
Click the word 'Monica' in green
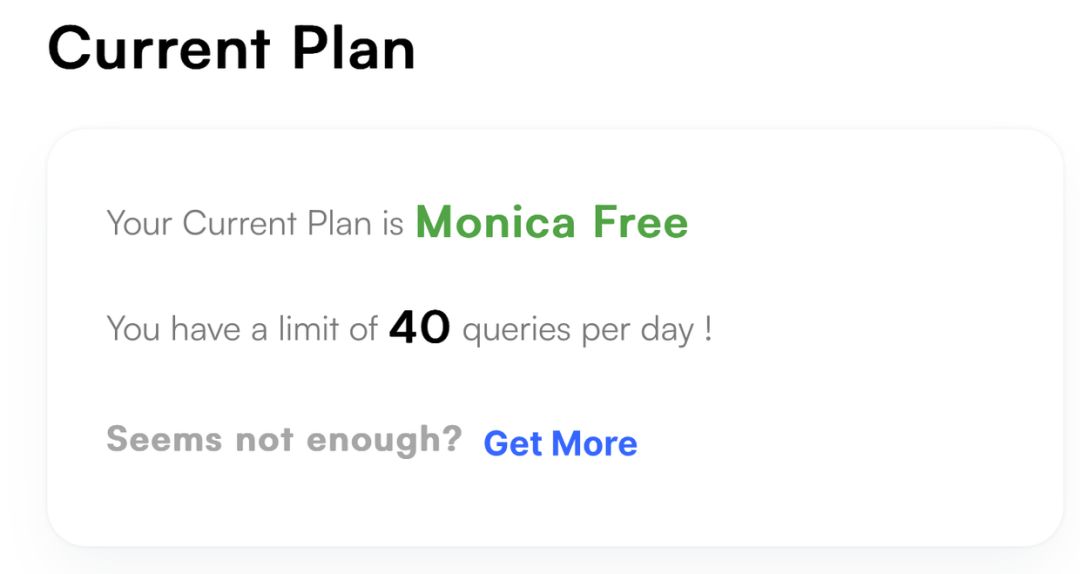[495, 222]
